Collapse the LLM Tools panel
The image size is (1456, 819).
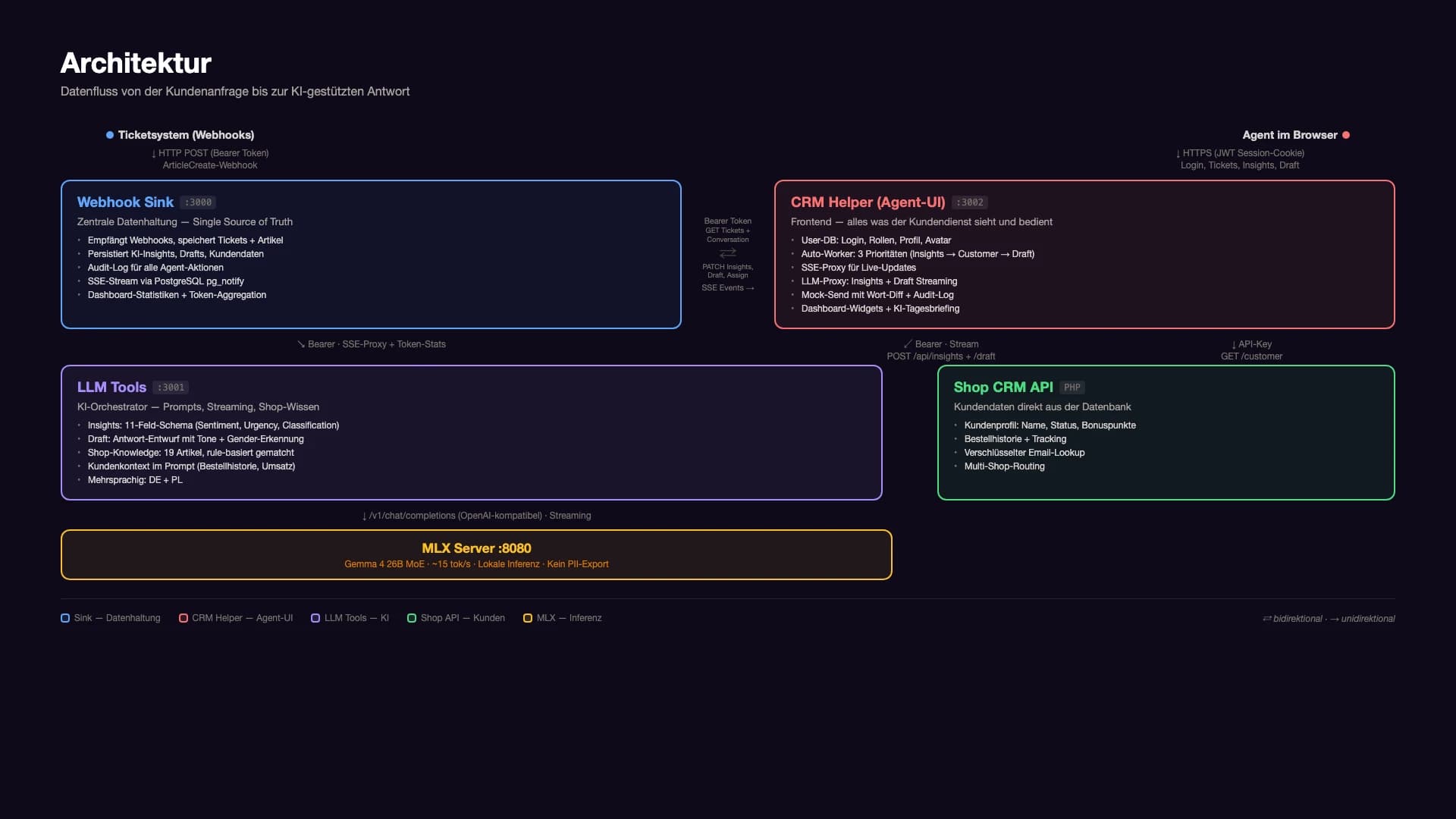tap(471, 432)
